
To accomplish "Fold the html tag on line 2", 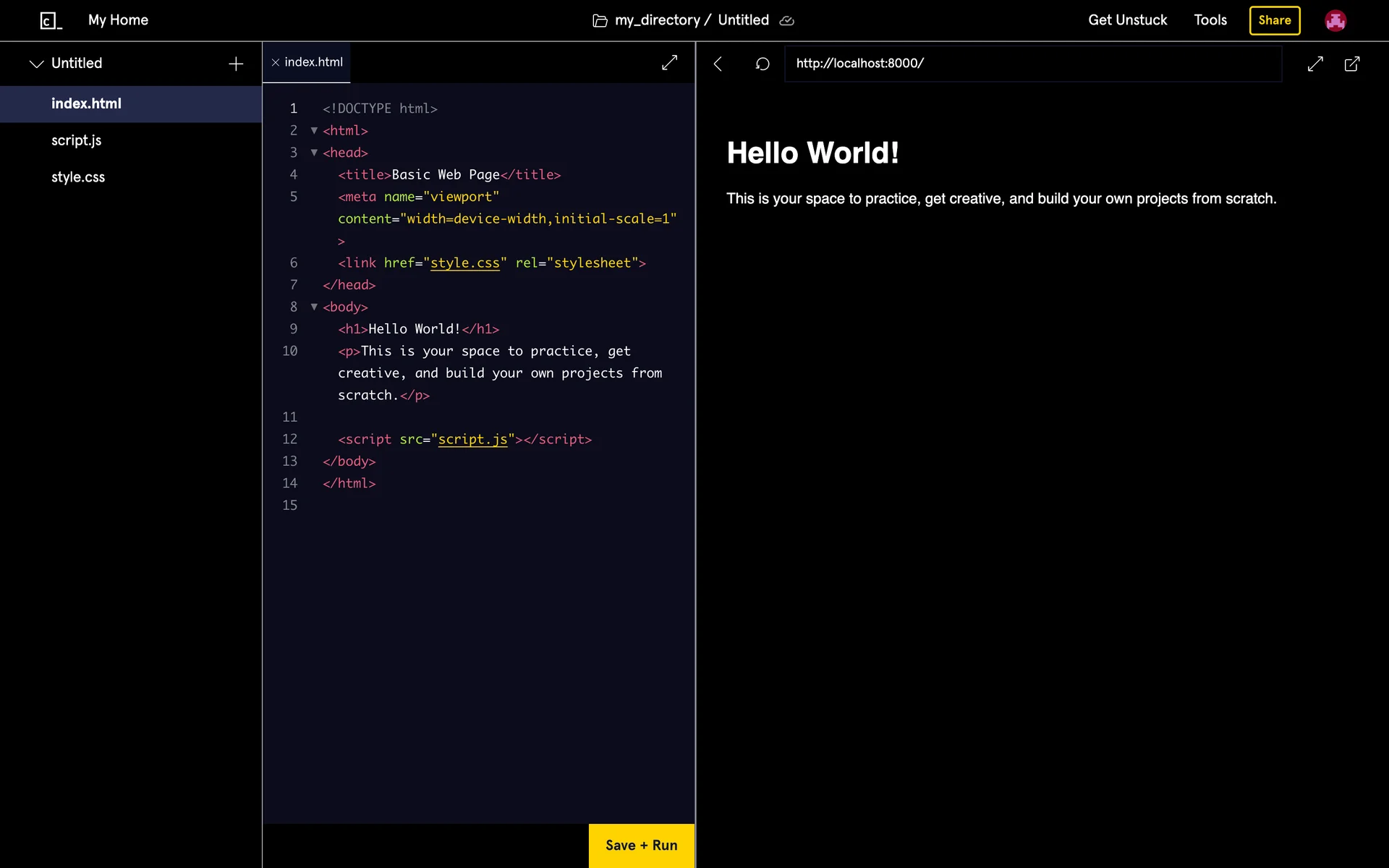I will coord(314,130).
